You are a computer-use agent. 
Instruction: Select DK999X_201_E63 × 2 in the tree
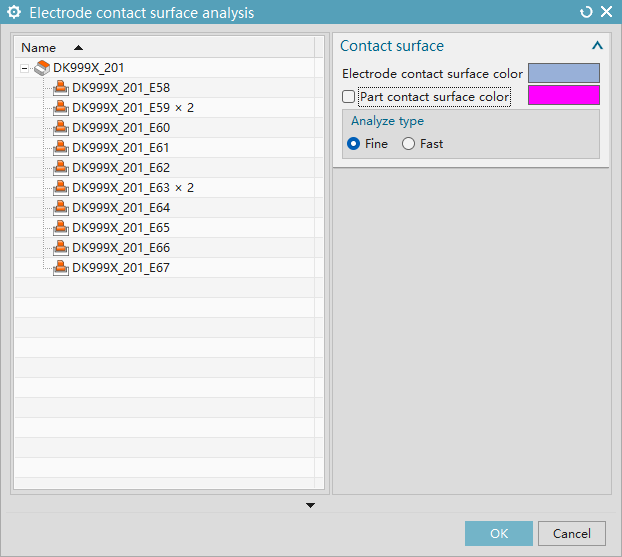coord(132,188)
